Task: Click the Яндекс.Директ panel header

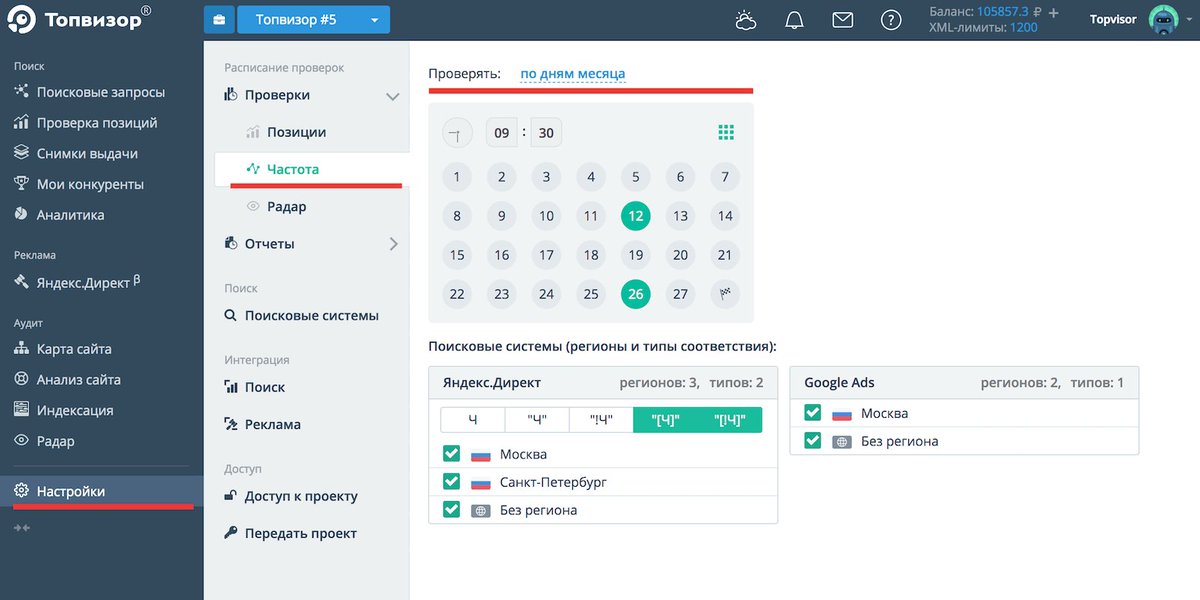Action: (x=603, y=383)
